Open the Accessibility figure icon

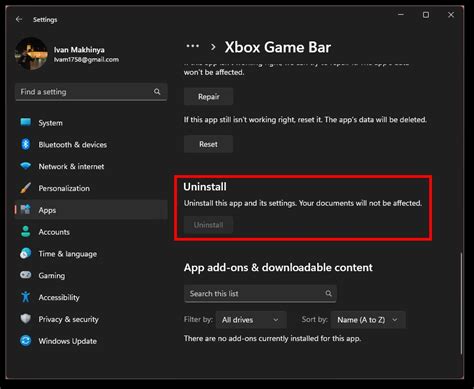[26, 297]
